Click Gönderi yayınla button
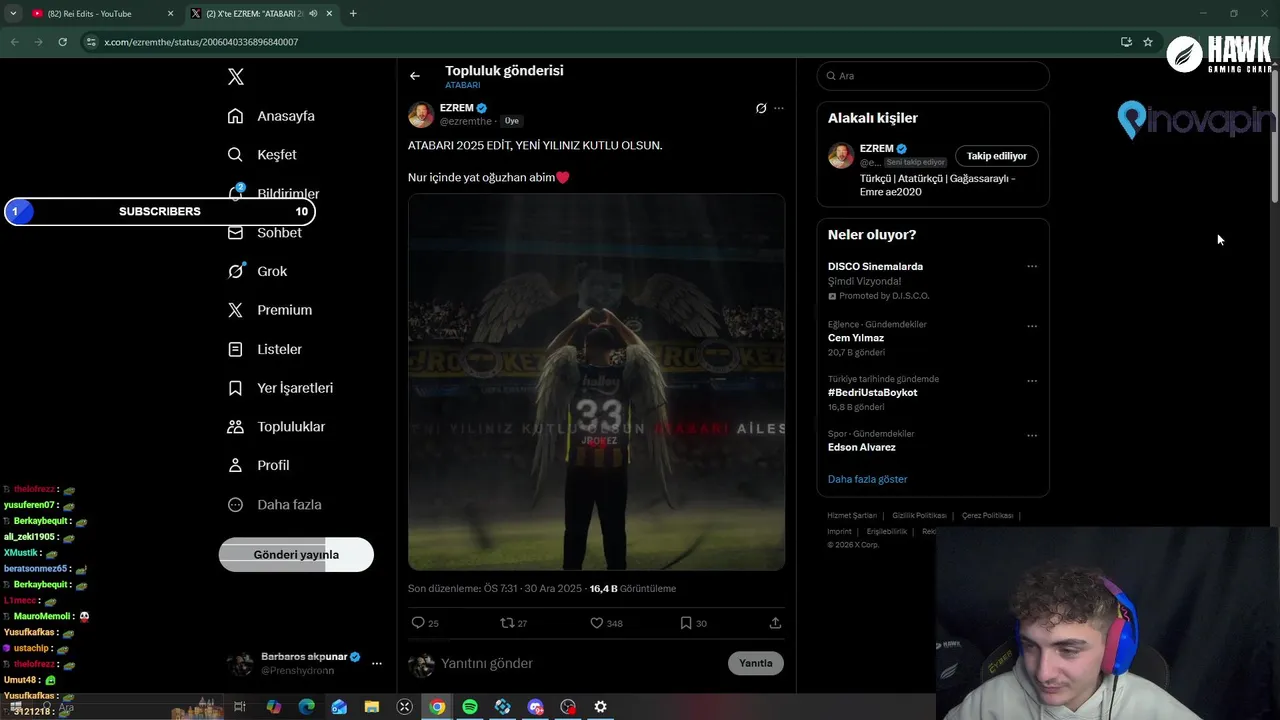1280x720 pixels. tap(296, 555)
